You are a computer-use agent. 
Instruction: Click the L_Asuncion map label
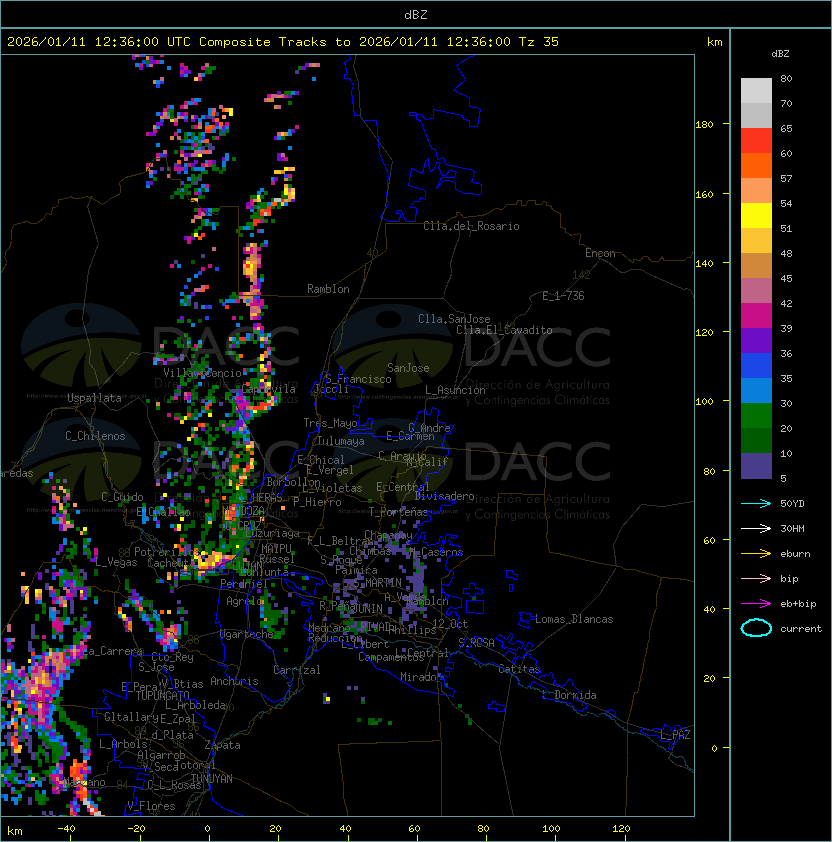point(455,390)
